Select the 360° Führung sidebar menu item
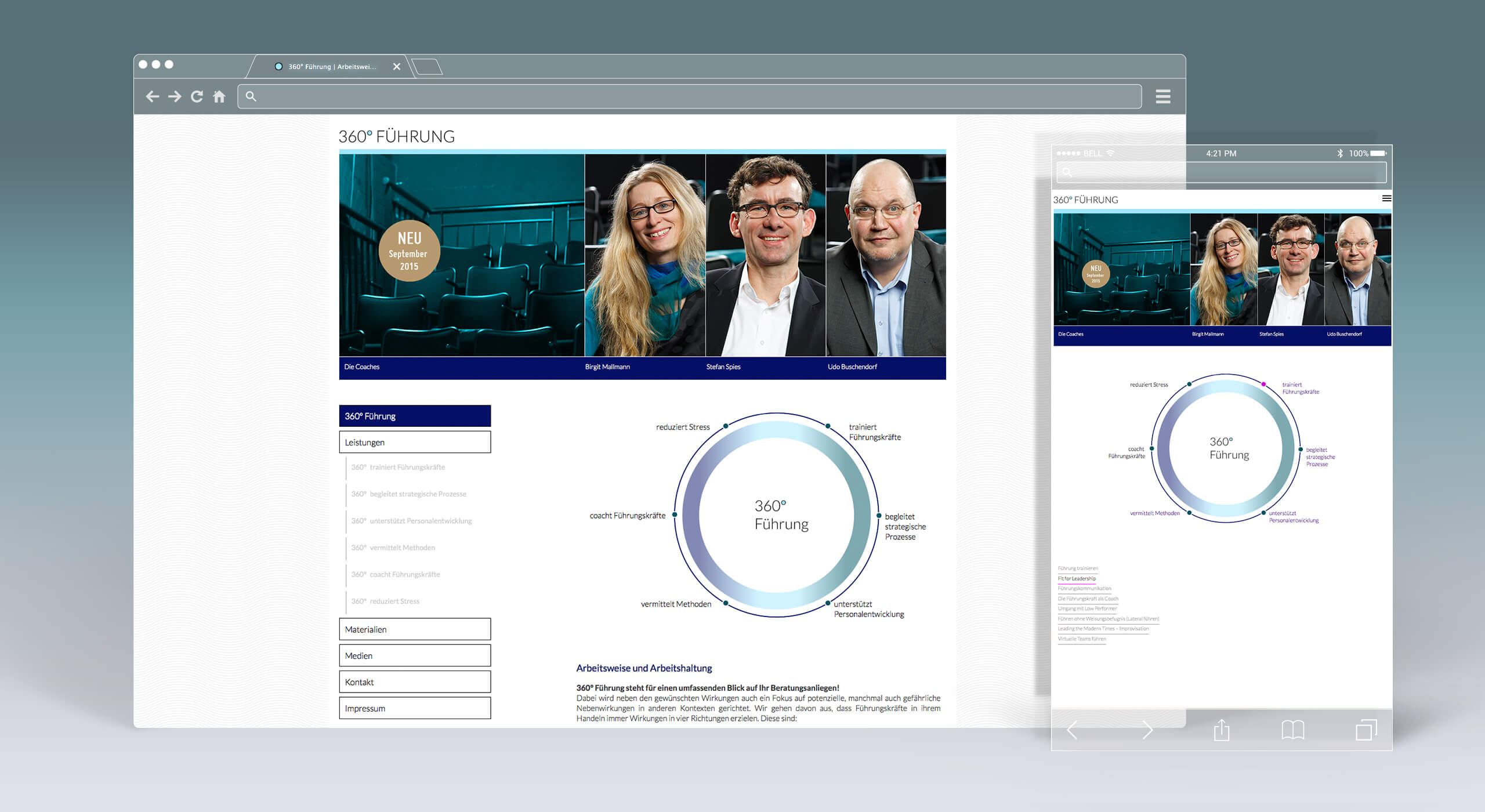Screen dimensions: 1485x812 click(415, 416)
